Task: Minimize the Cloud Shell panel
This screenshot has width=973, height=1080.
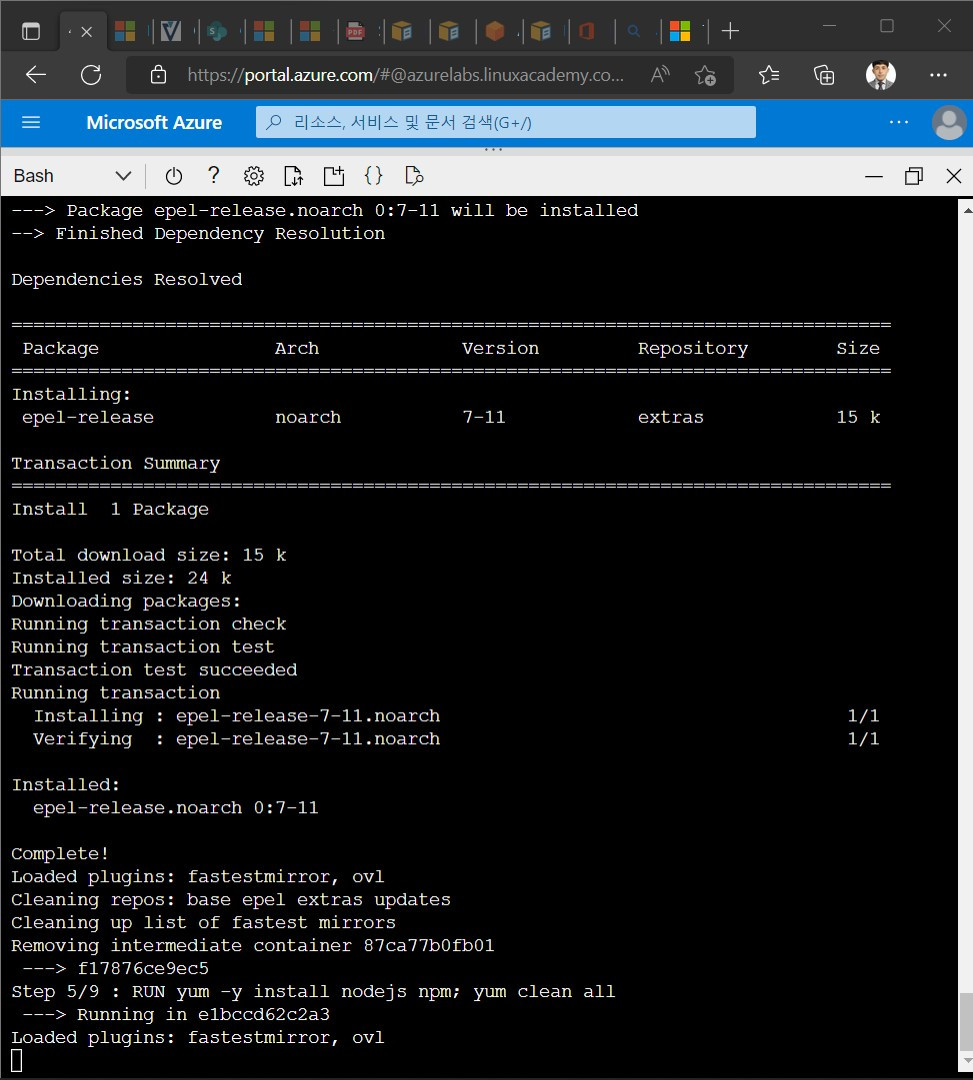Action: (874, 176)
